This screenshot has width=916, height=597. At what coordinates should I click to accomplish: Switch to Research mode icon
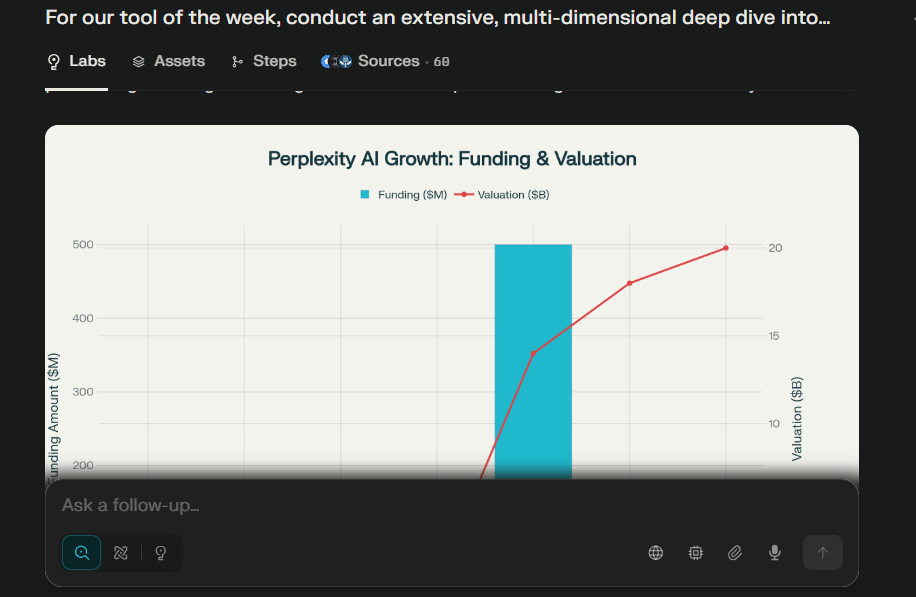121,553
